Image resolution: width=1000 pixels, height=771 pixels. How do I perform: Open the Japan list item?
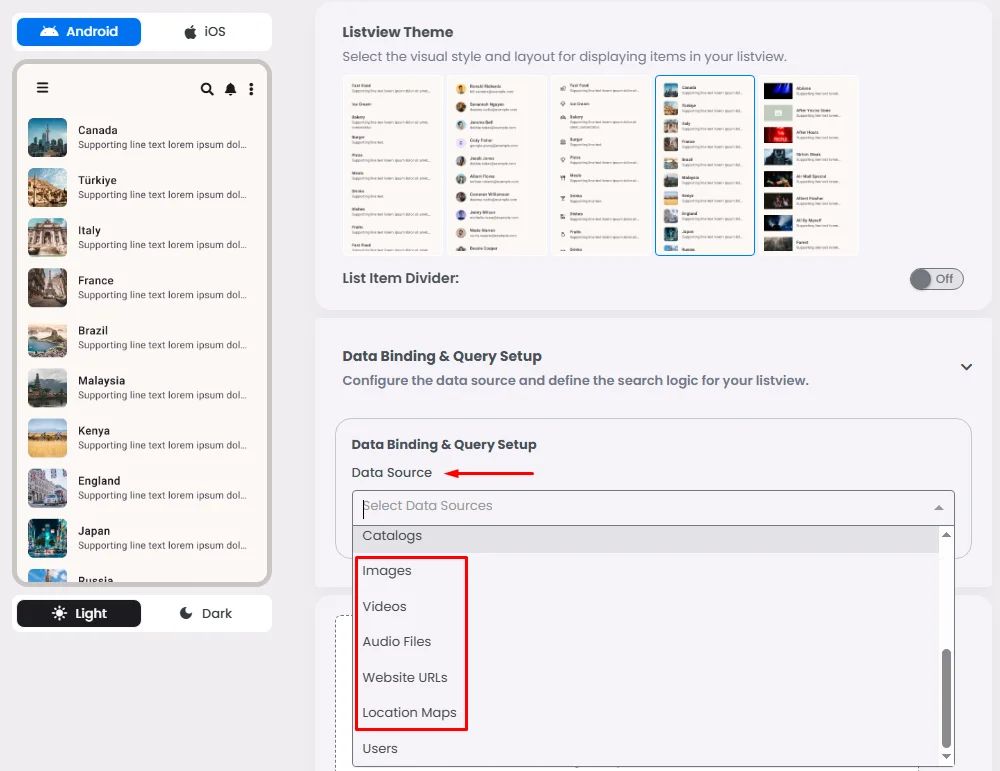click(x=140, y=538)
